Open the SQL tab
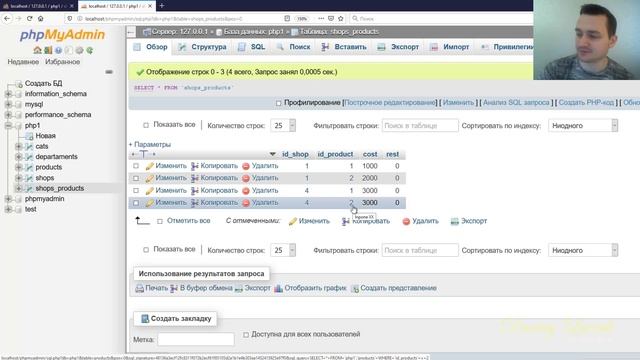Screen dimensions: 640x360 (x=252, y=47)
